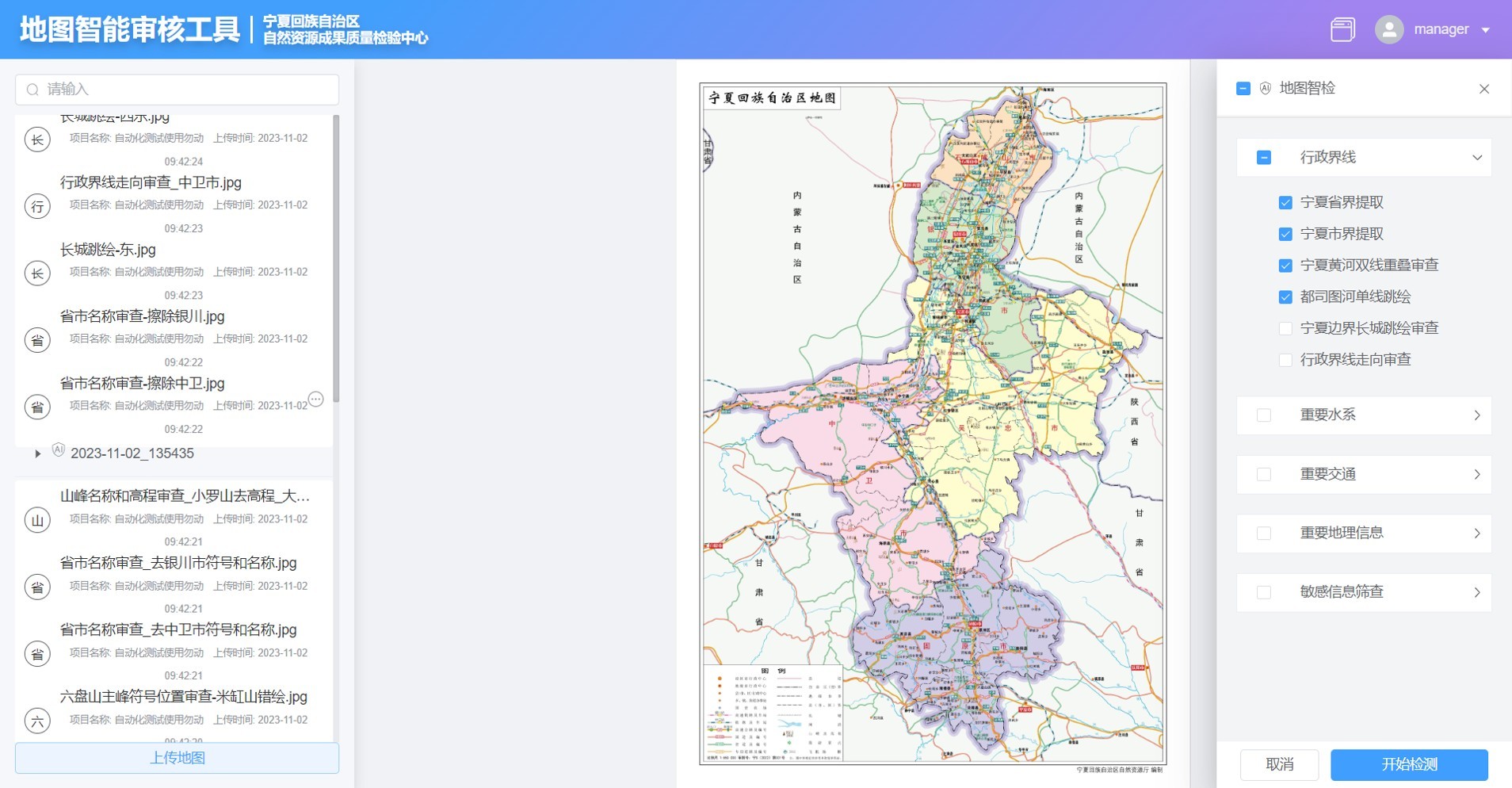Open file 省市名称审查-擦除银川.jpg
This screenshot has width=1512, height=788.
tap(143, 316)
